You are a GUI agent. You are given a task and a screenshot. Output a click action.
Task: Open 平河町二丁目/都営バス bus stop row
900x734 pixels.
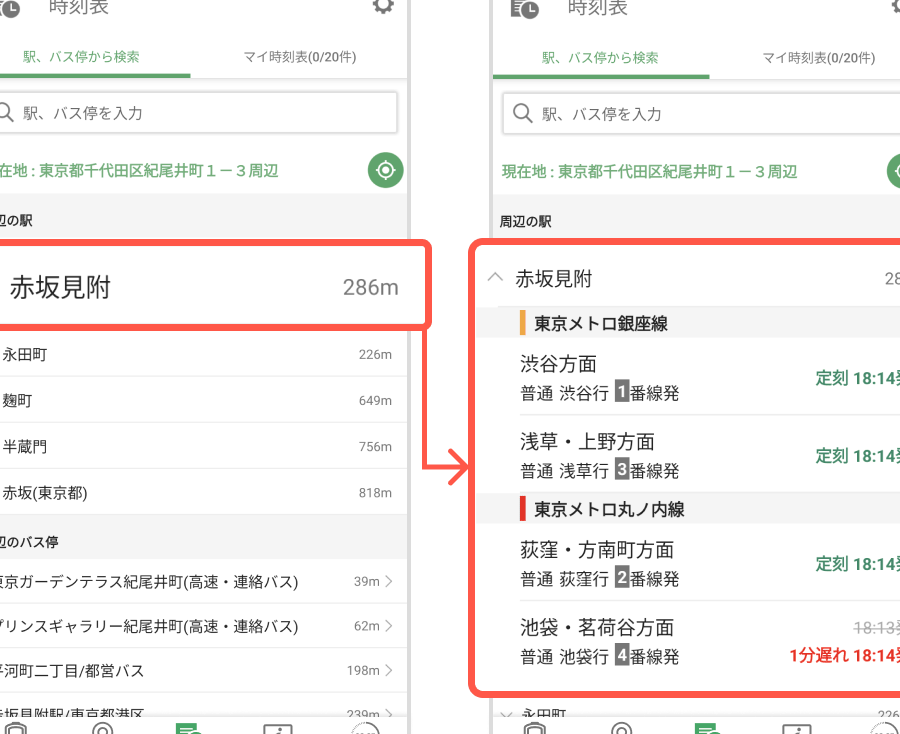point(203,670)
